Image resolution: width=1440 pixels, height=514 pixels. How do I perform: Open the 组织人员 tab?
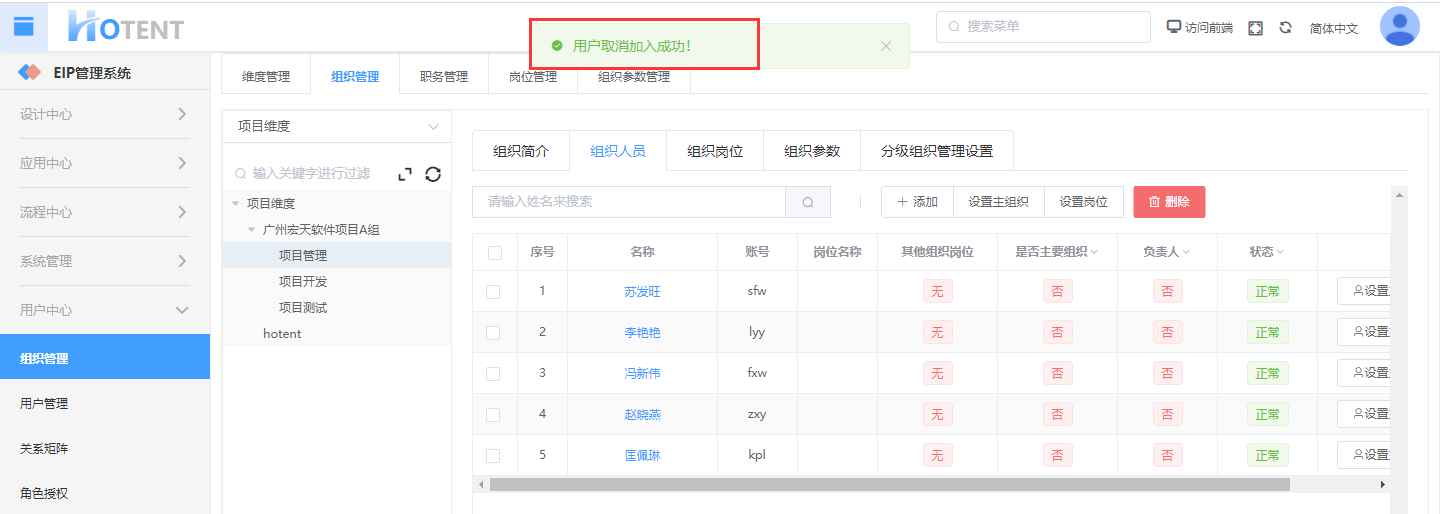click(x=618, y=151)
